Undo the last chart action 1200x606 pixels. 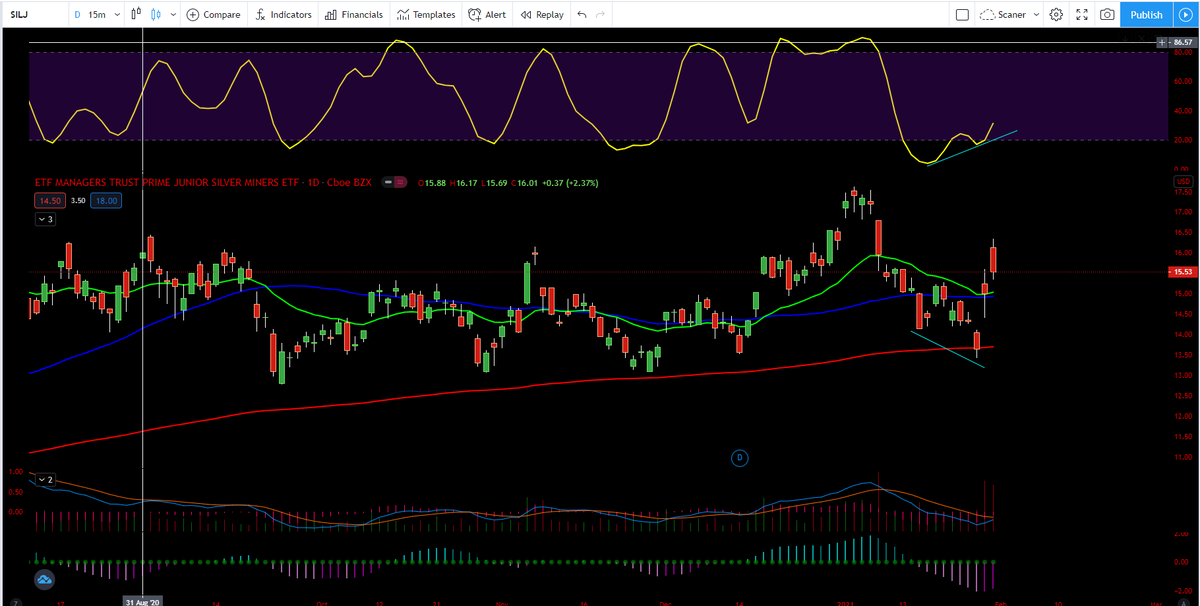(x=582, y=15)
